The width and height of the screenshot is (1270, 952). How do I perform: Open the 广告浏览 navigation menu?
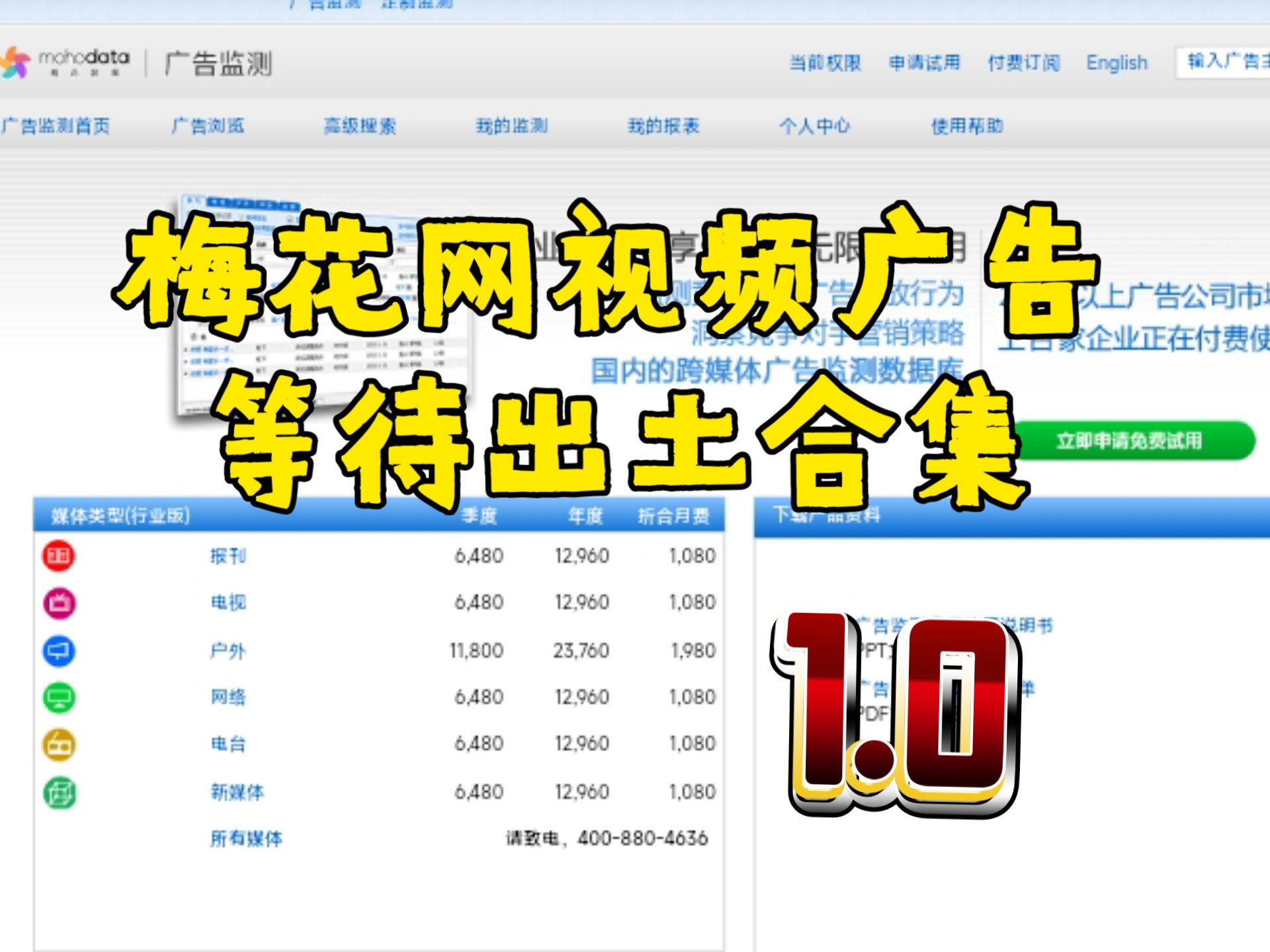pos(210,126)
